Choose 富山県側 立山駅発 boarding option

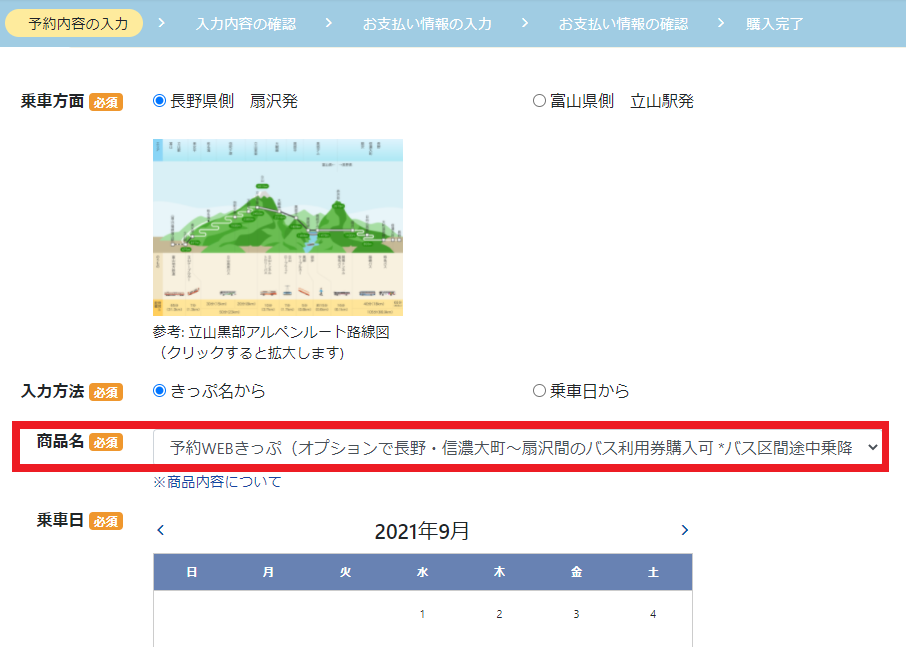[540, 101]
